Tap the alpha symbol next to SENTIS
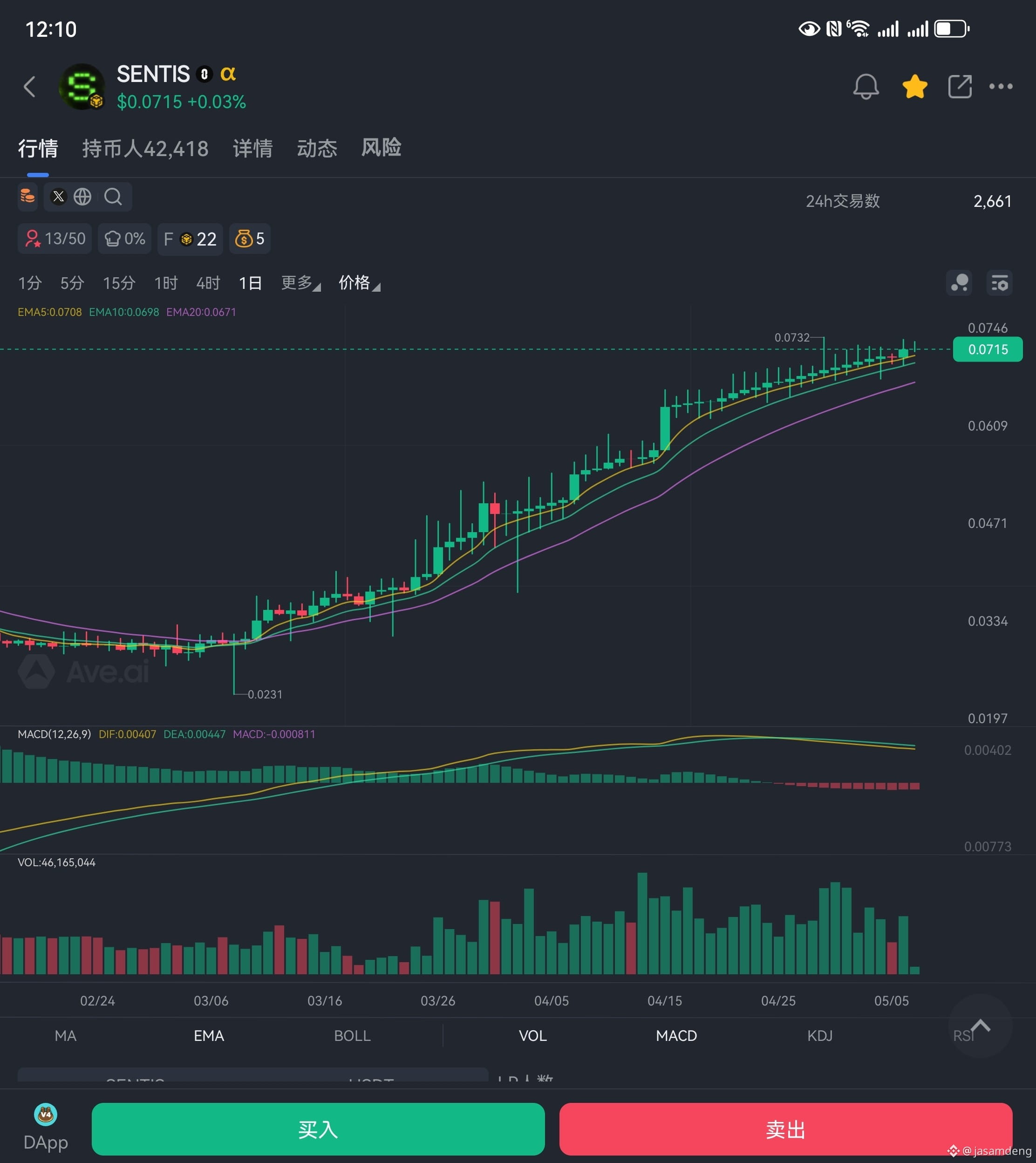 tap(228, 74)
